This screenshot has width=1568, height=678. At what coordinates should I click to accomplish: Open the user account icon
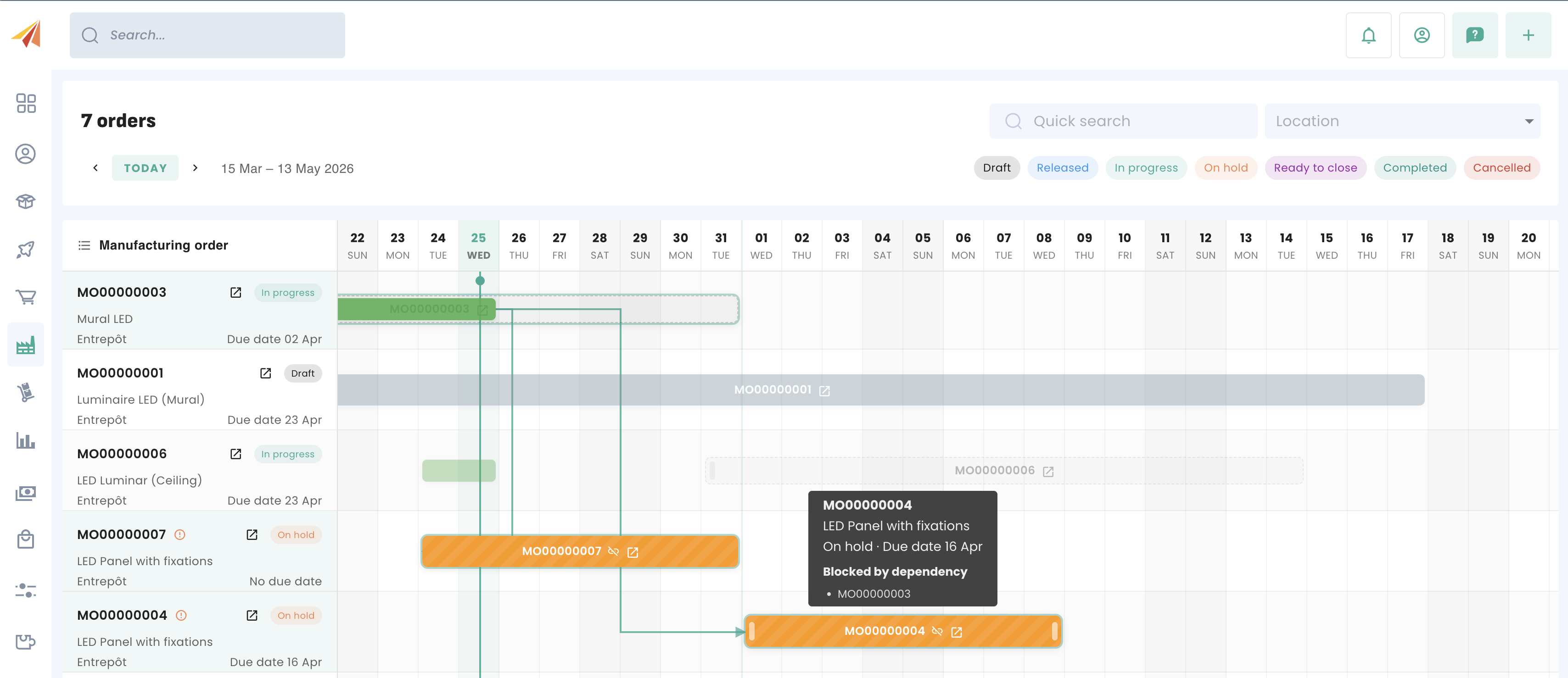pyautogui.click(x=1421, y=35)
